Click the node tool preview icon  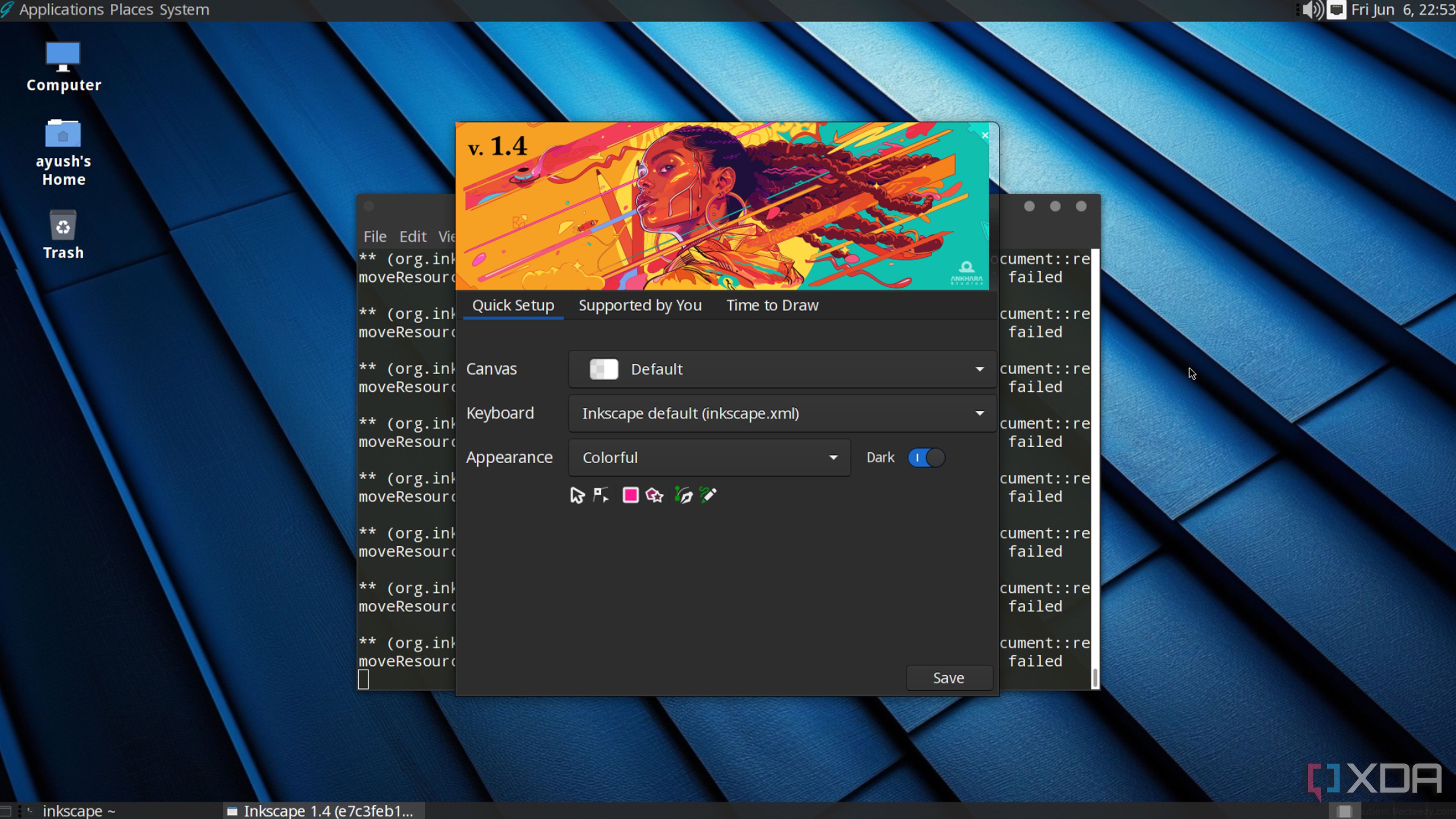tap(600, 495)
